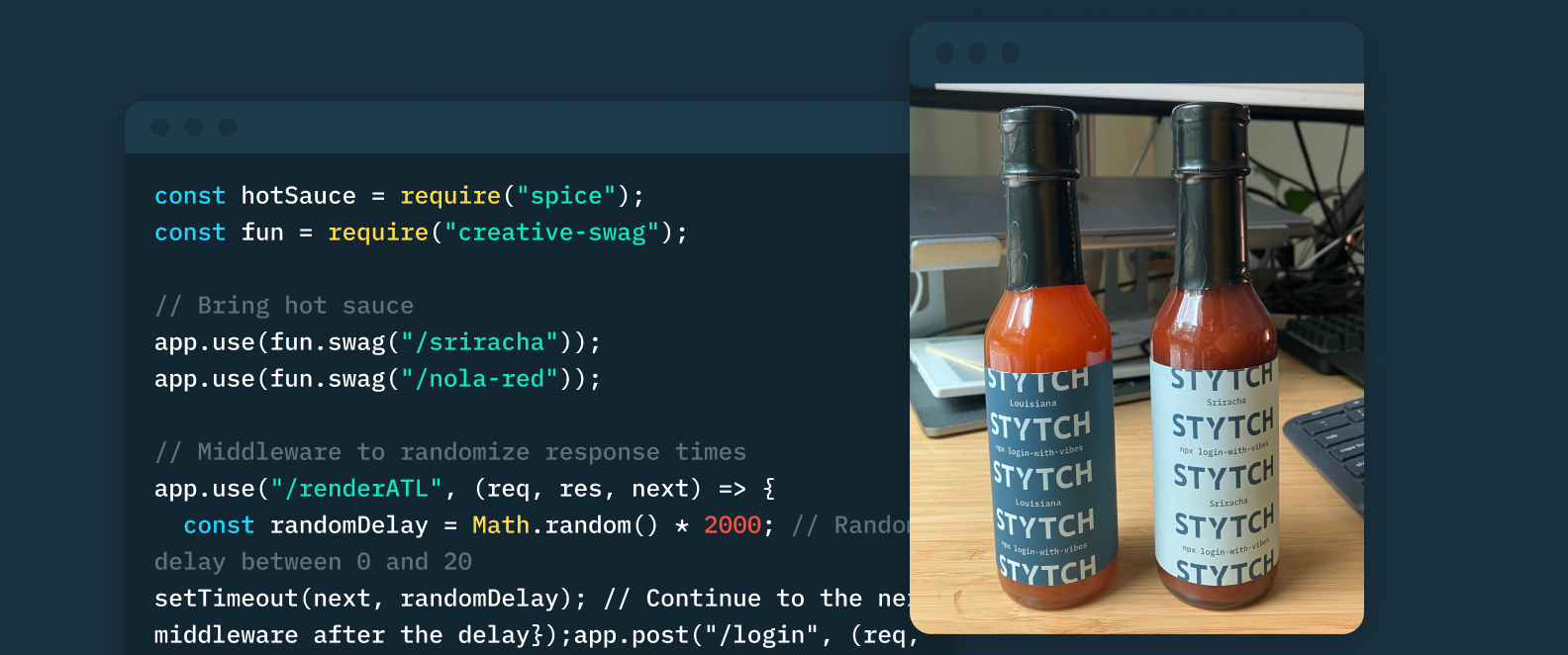The height and width of the screenshot is (655, 1568).
Task: Click the Sriracha hot sauce bottle in photo
Action: point(1217,356)
